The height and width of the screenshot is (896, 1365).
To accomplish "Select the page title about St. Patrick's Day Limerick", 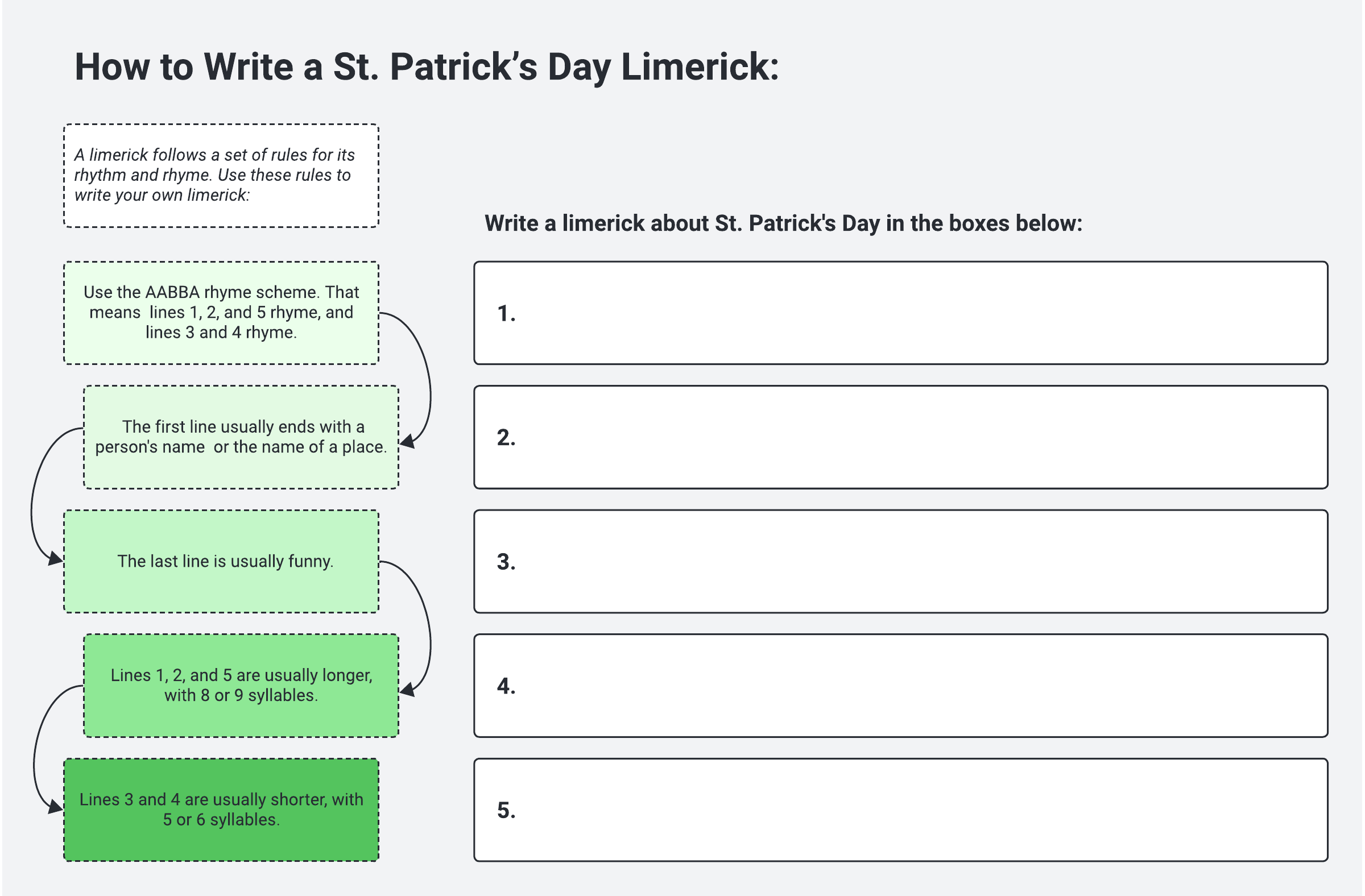I will pos(427,67).
